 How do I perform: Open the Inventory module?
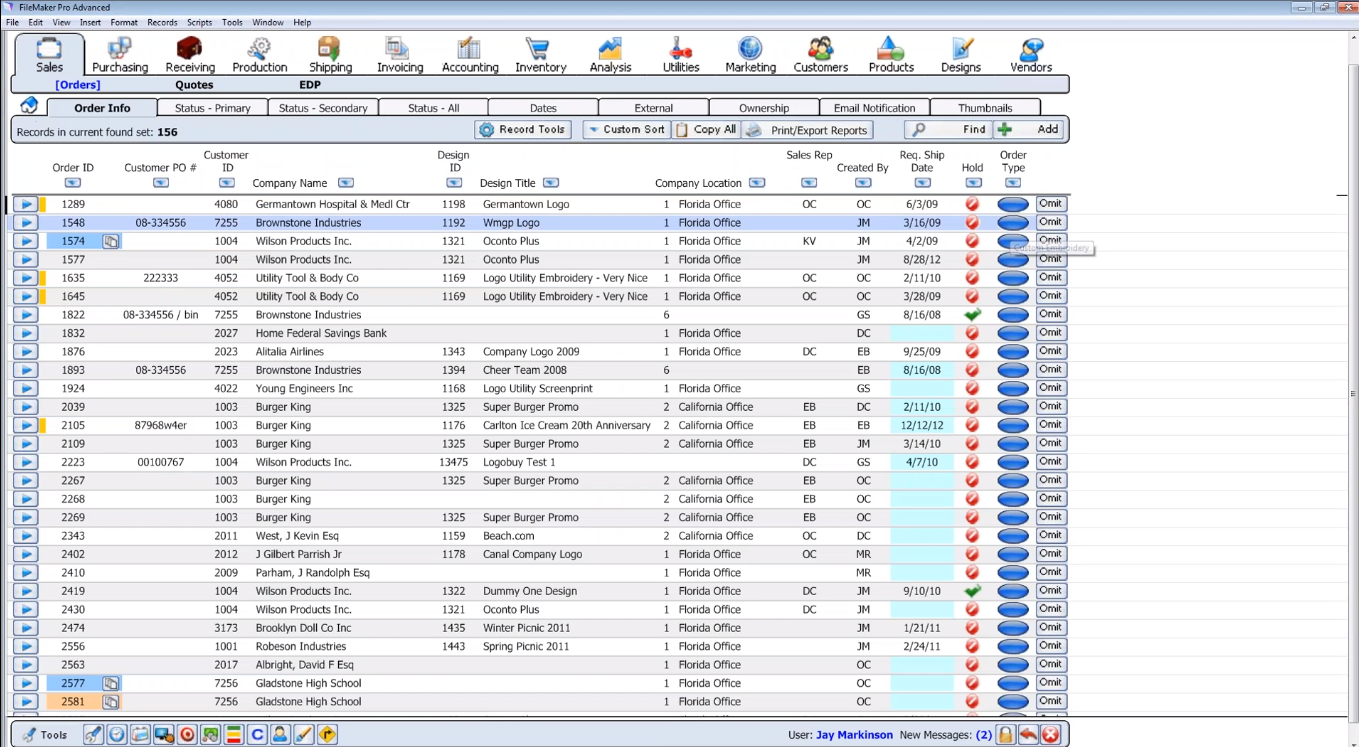540,53
